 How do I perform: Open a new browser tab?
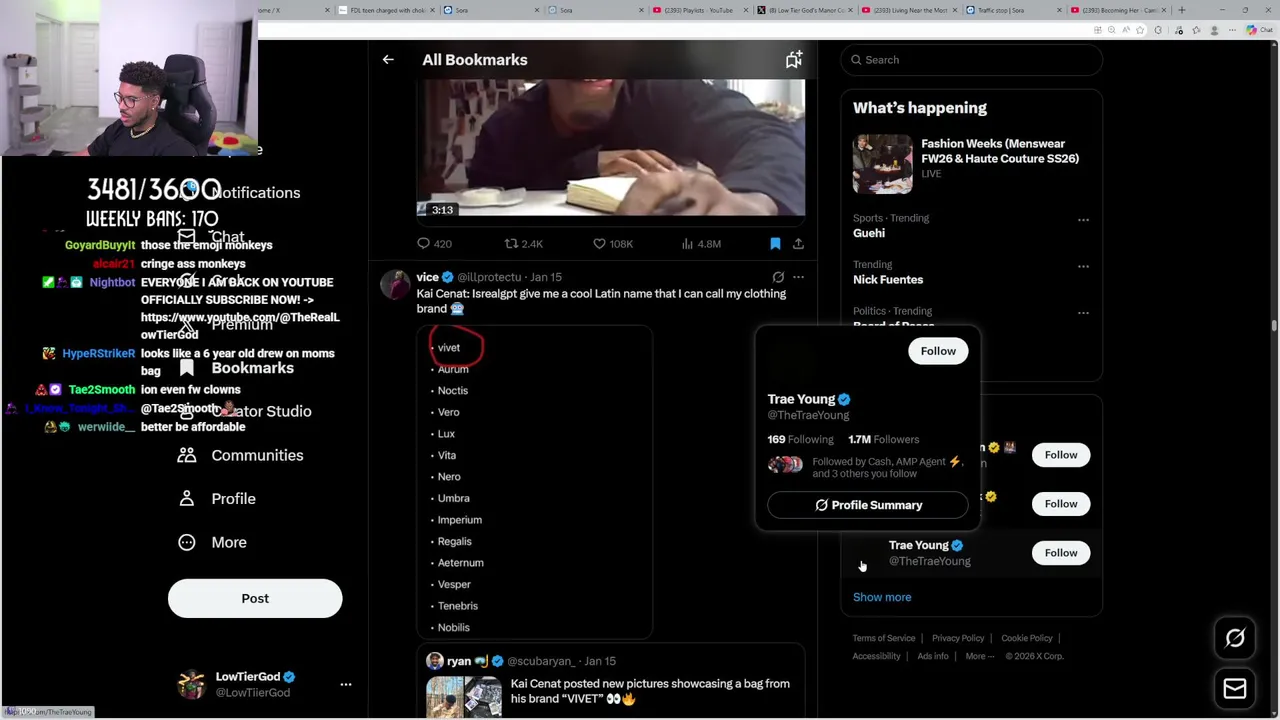[x=1181, y=10]
